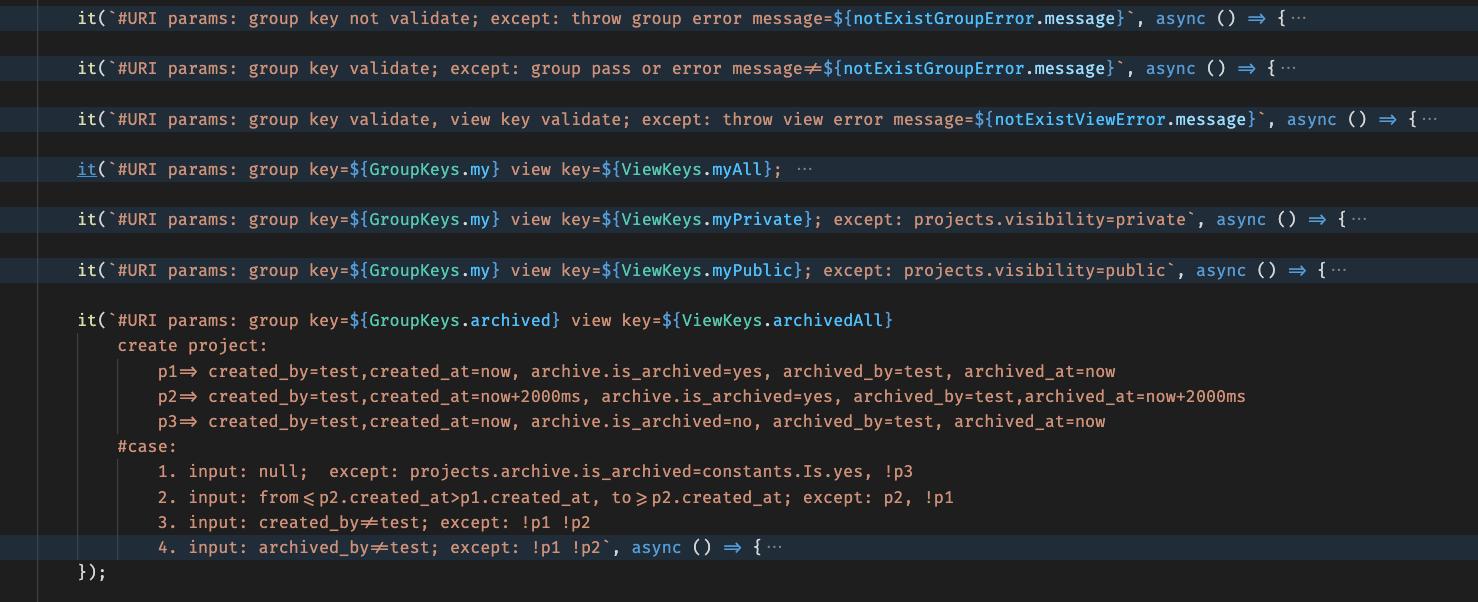Click 'async' keyword on the myPublic test line
This screenshot has width=1478, height=602.
coord(1221,270)
